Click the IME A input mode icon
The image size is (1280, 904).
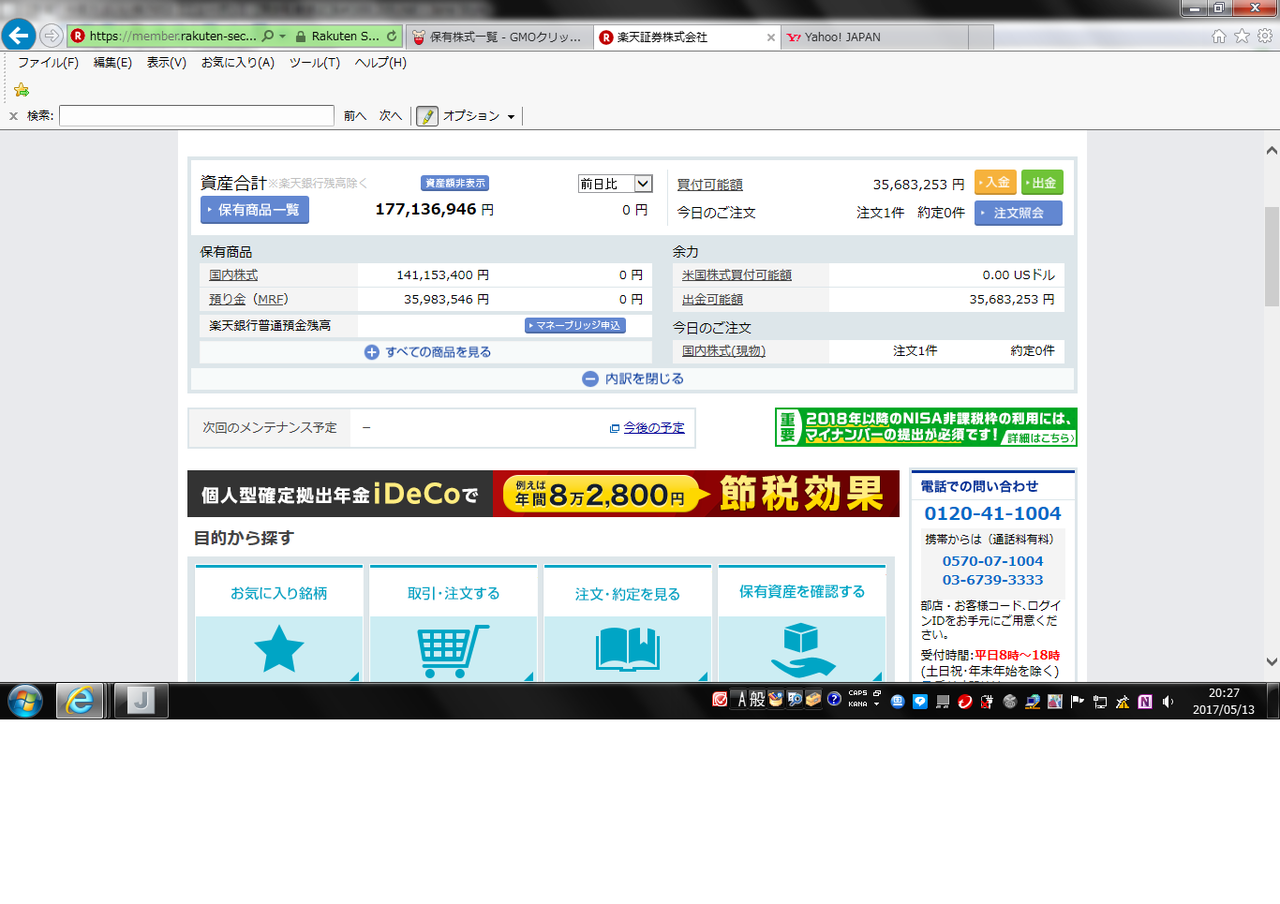coord(742,700)
